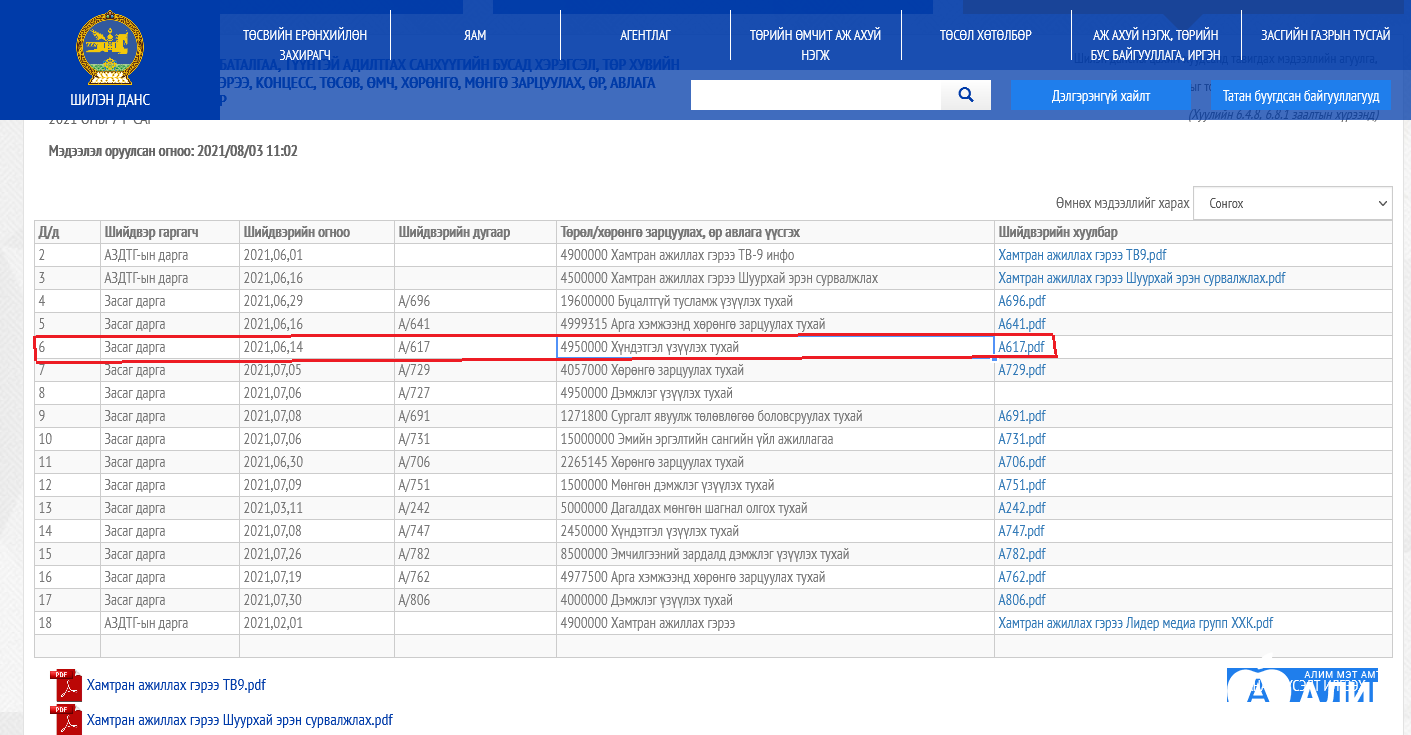Click the Дэлгэрэнгүй хайлт button
Viewport: 1411px width, 735px height.
[1101, 96]
